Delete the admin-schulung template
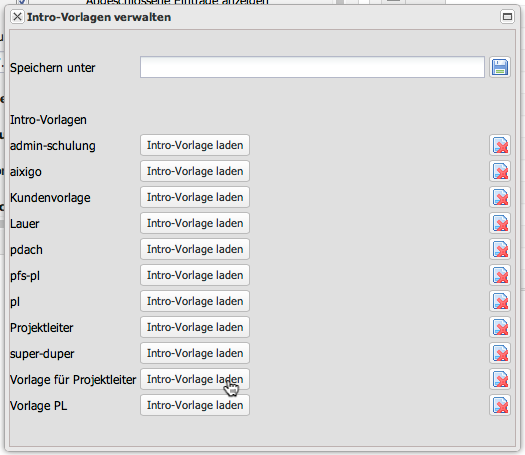 [500, 145]
